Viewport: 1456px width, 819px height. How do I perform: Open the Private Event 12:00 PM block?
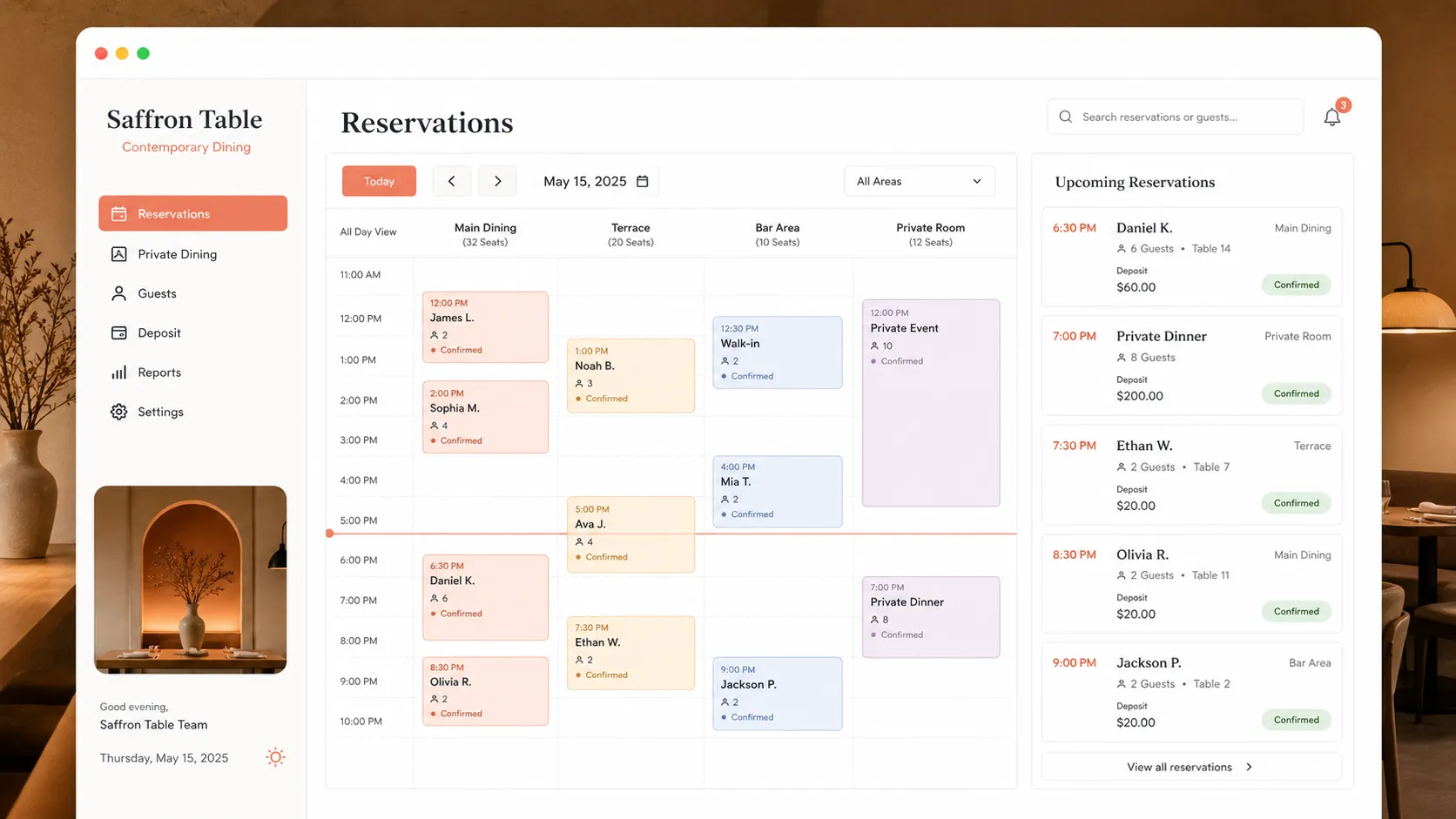[x=930, y=403]
